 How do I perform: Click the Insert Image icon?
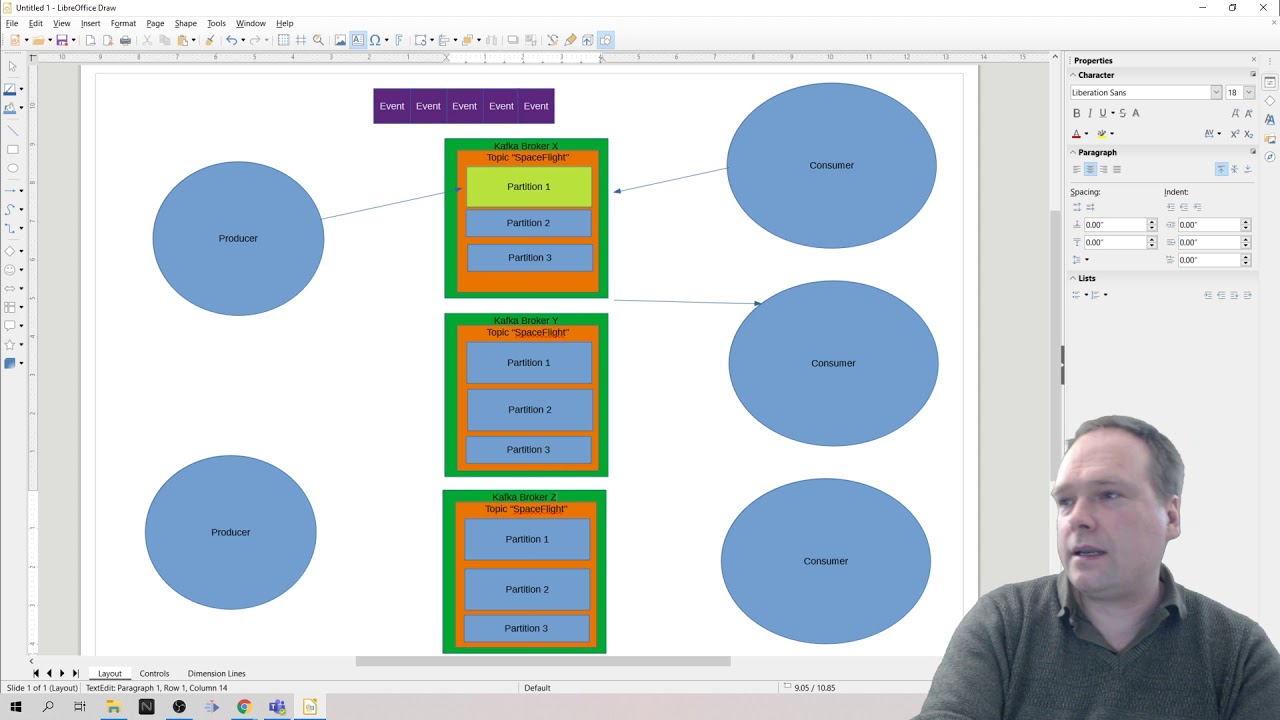pyautogui.click(x=340, y=40)
